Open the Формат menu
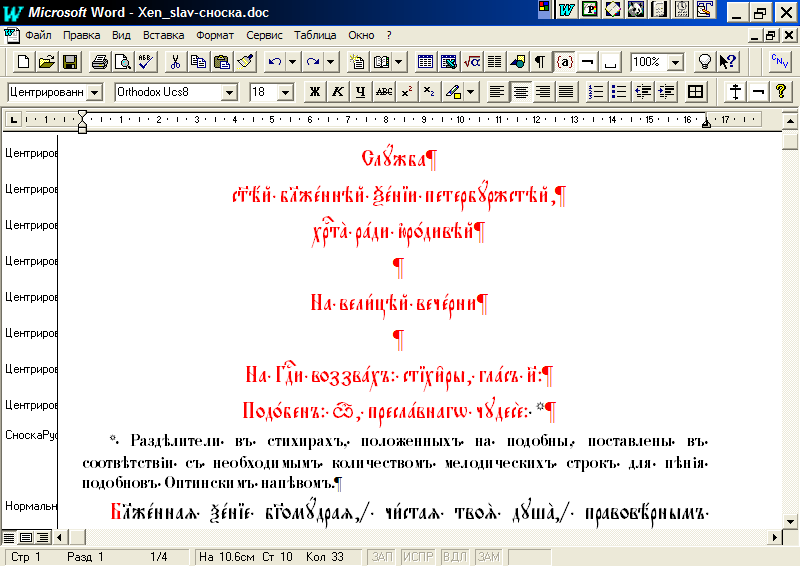This screenshot has width=800, height=566. point(215,34)
